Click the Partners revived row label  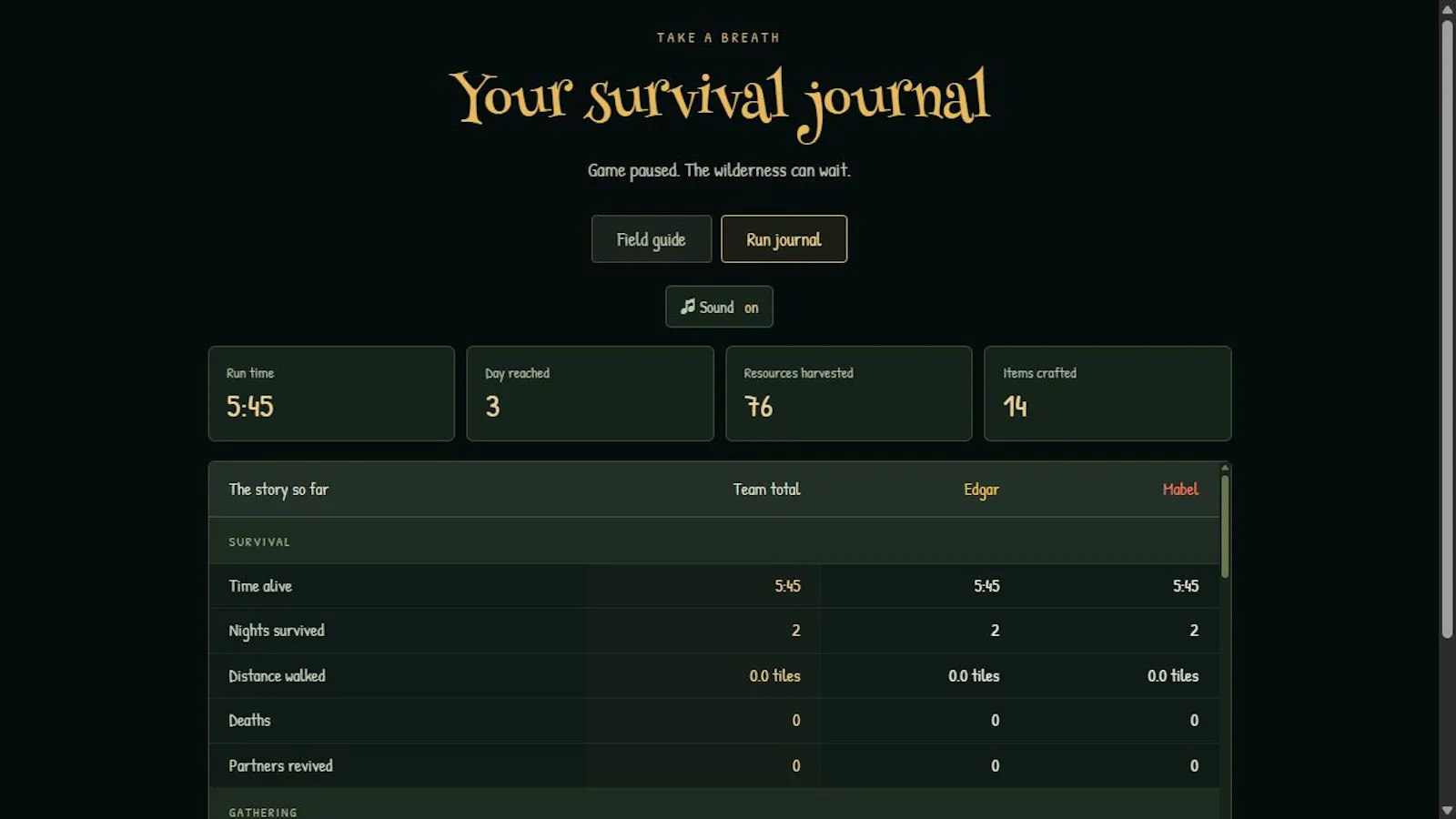click(x=280, y=766)
